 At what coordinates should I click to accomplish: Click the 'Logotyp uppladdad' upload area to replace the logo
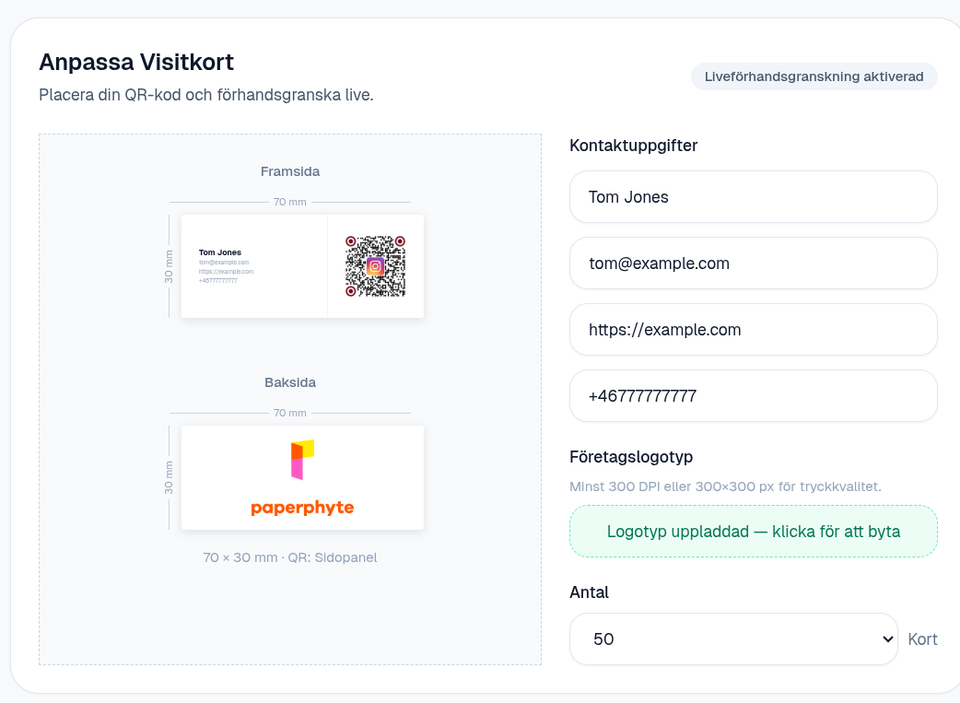tap(753, 532)
